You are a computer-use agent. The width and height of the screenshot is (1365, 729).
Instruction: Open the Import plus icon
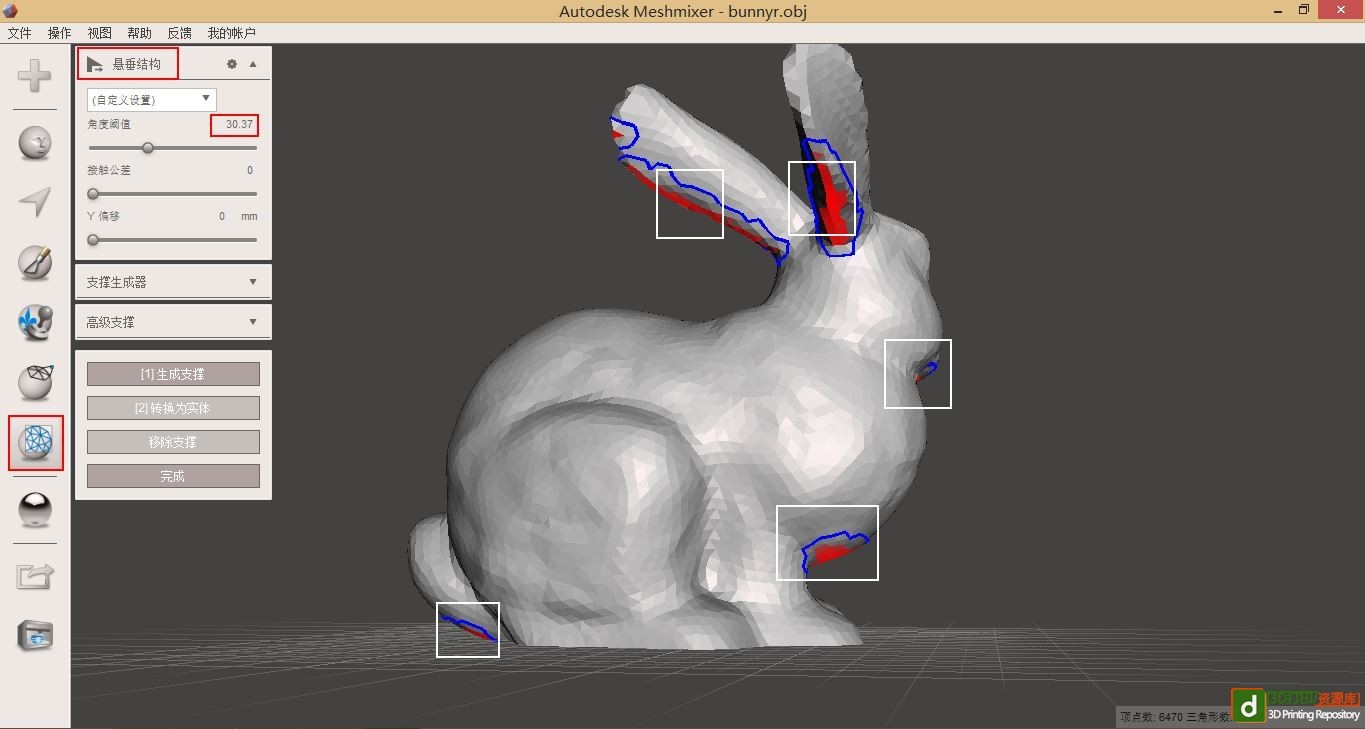point(35,76)
